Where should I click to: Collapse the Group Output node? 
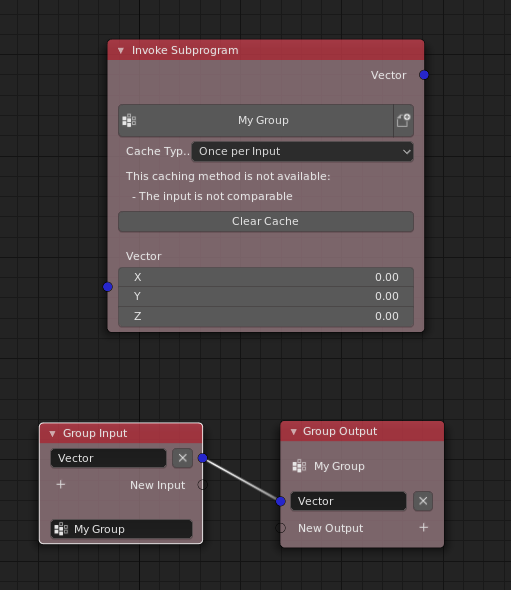[x=294, y=432]
